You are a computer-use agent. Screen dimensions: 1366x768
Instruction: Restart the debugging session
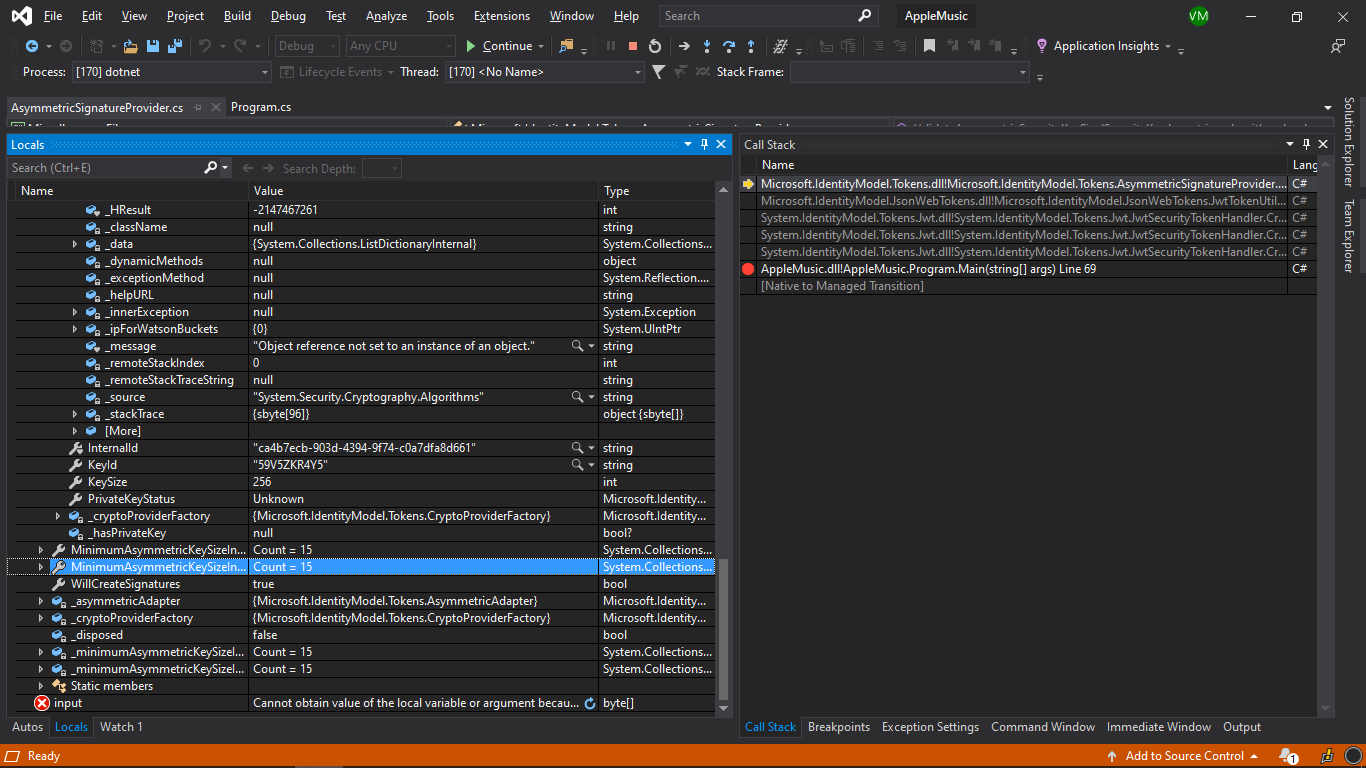pos(654,46)
